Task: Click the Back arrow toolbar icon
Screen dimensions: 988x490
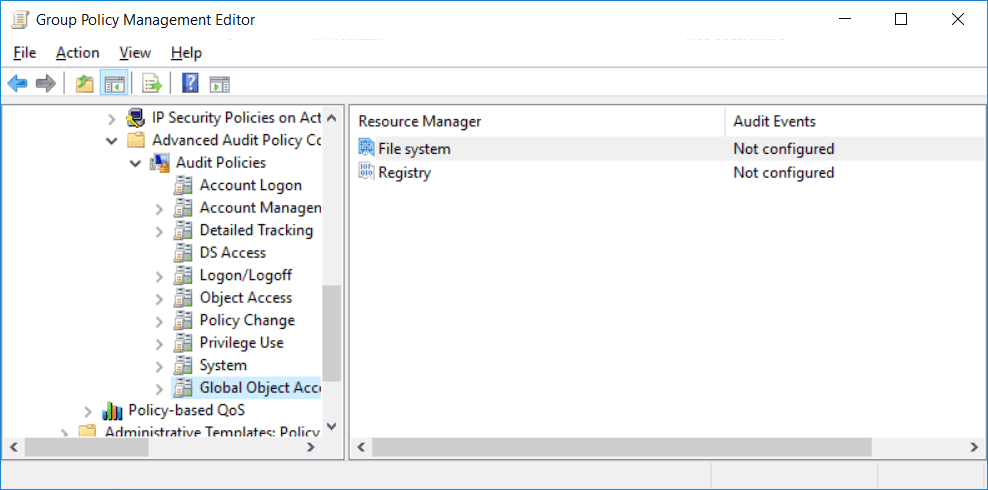Action: pyautogui.click(x=17, y=83)
